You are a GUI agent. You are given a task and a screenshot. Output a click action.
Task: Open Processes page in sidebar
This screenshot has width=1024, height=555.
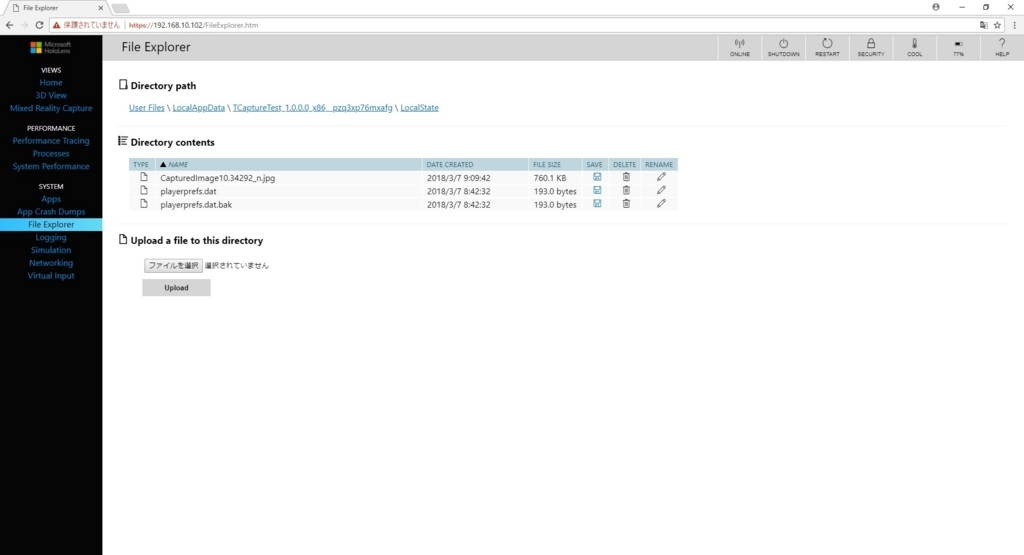(x=51, y=153)
